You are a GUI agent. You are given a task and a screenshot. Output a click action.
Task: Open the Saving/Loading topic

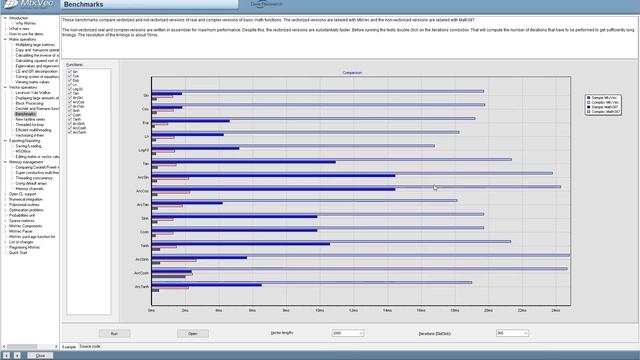[x=28, y=146]
